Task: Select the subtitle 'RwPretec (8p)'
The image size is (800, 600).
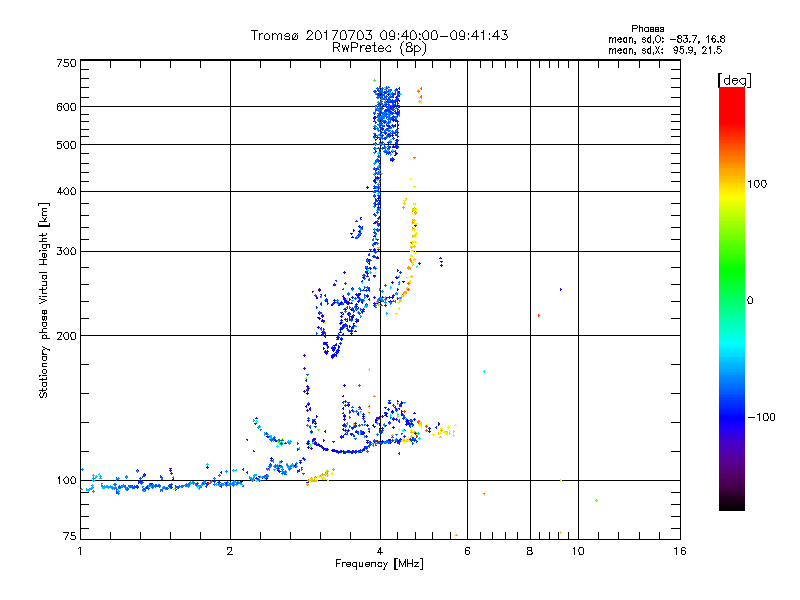Action: (379, 48)
